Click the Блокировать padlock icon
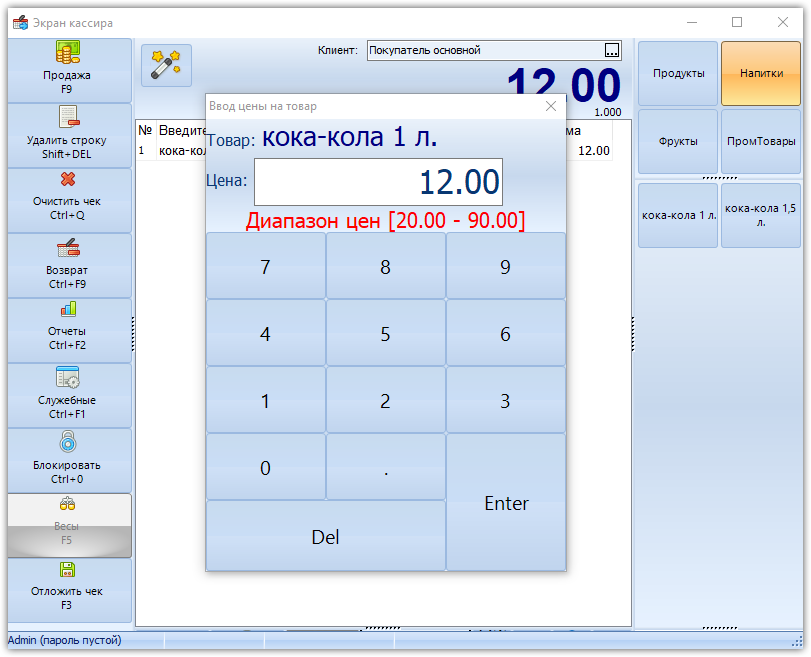 pos(68,442)
